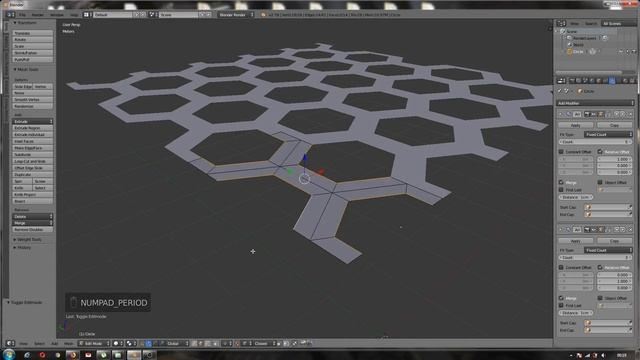Toggle Merge checkbox in second Array modifier
This screenshot has height=360, width=640.
pos(561,298)
